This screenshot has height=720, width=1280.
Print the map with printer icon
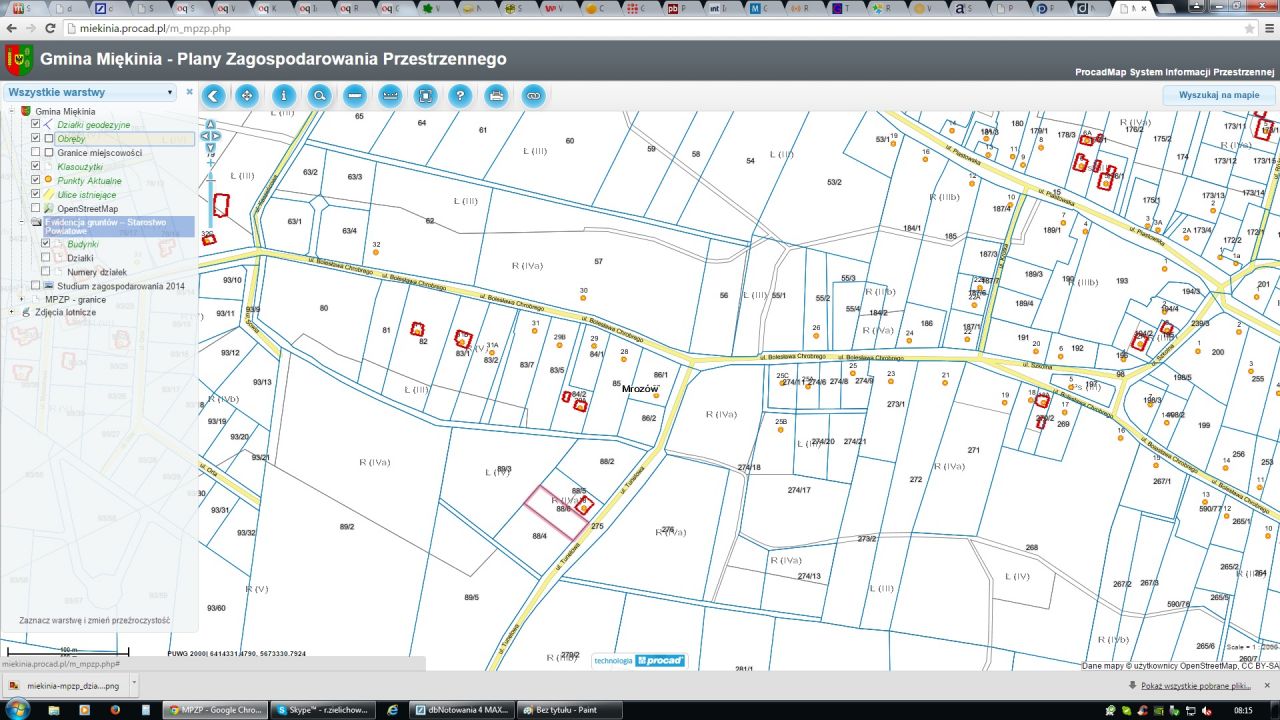click(x=495, y=96)
